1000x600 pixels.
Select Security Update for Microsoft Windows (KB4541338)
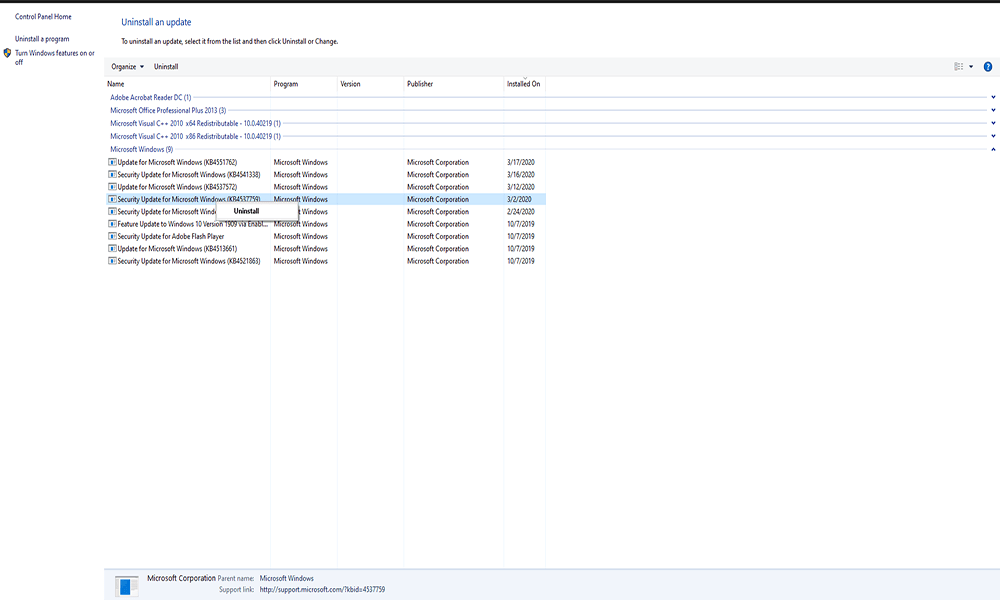coord(189,174)
